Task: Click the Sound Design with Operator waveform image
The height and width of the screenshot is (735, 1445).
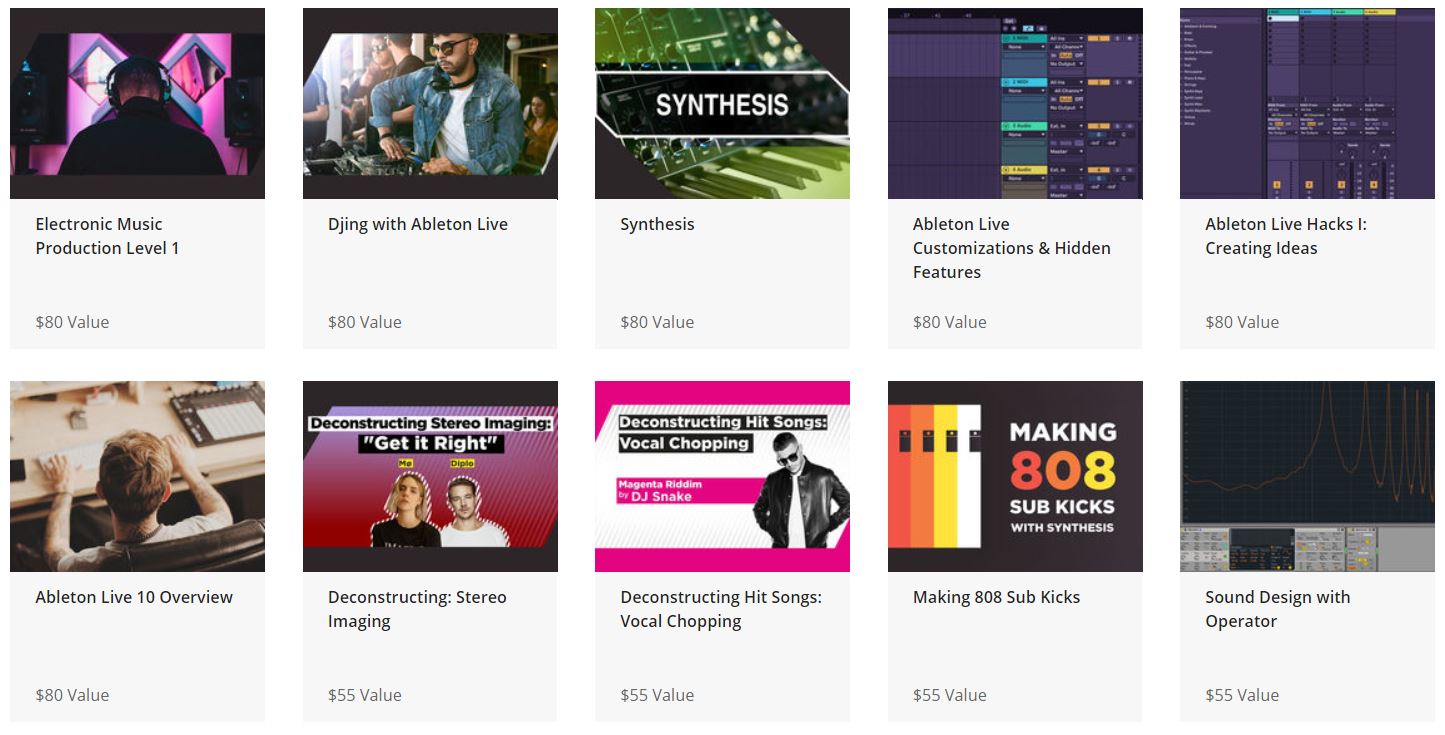Action: pos(1307,476)
